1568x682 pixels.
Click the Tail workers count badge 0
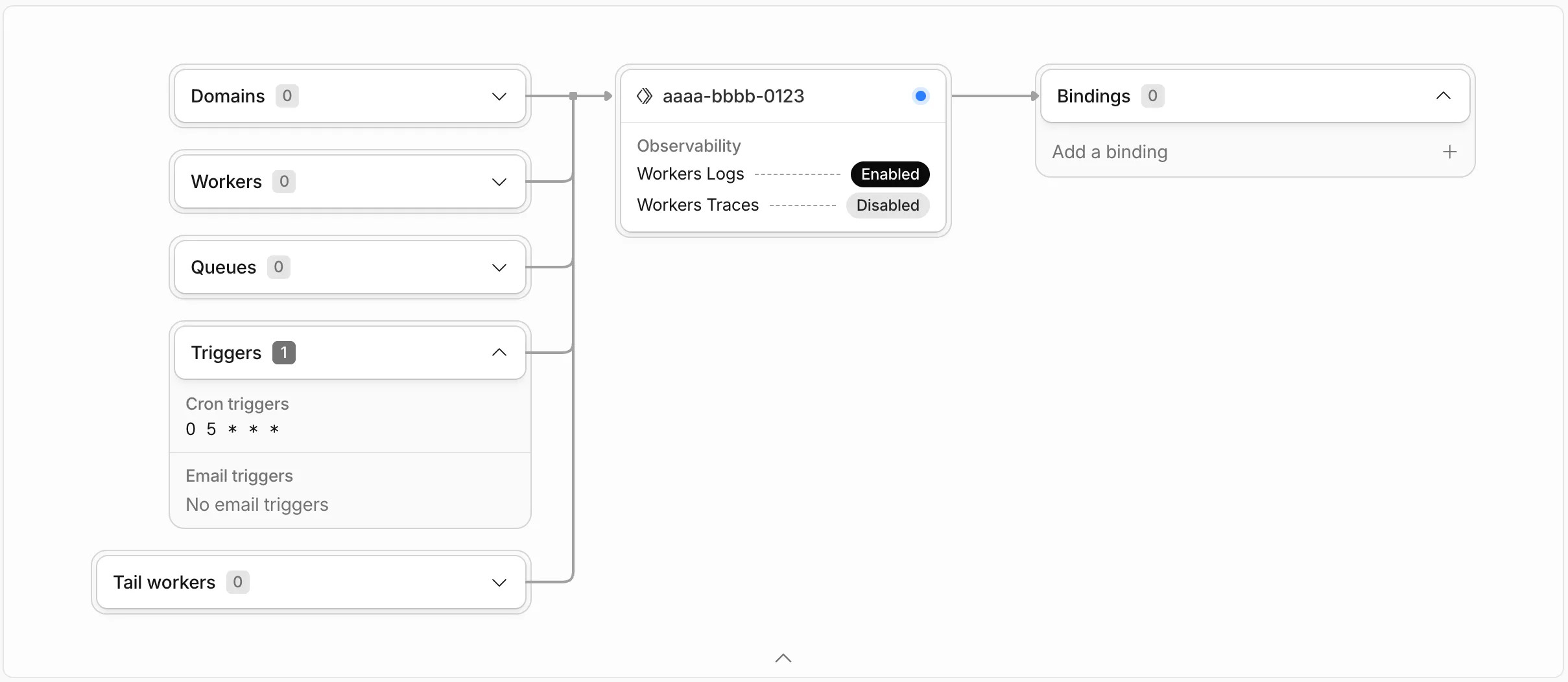pos(237,582)
